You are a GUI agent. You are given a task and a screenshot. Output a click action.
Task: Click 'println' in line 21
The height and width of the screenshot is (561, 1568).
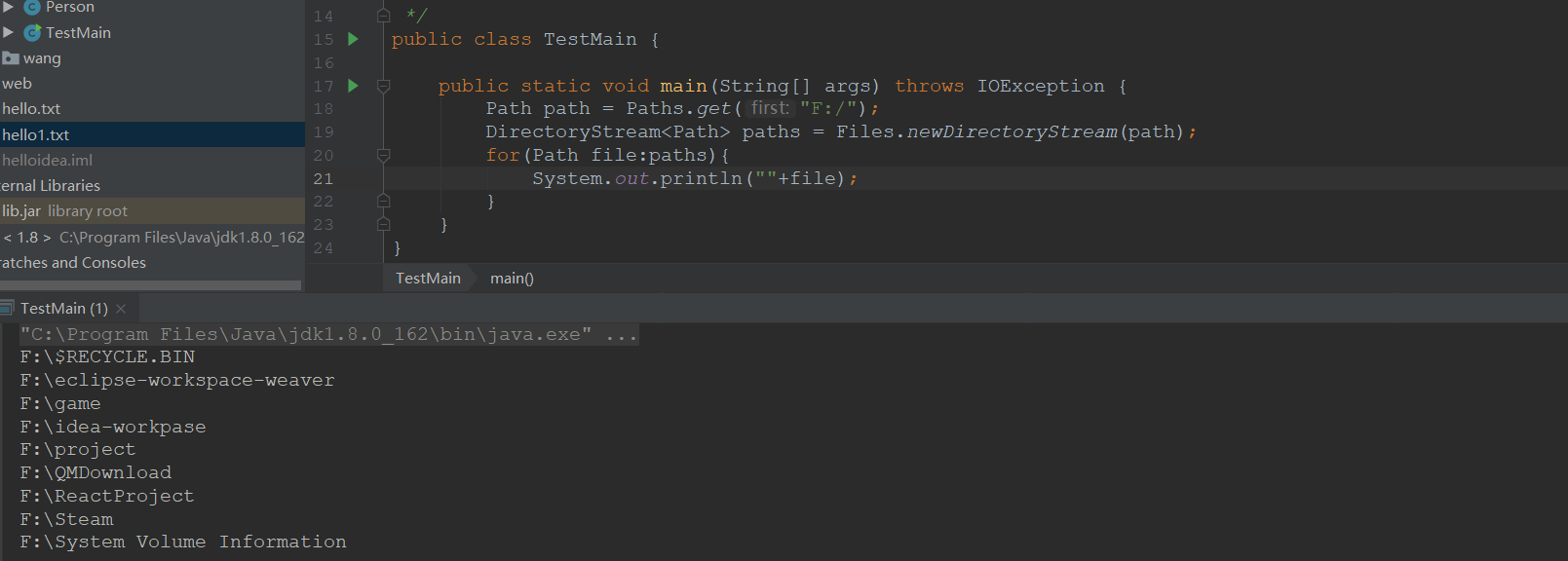[x=702, y=178]
